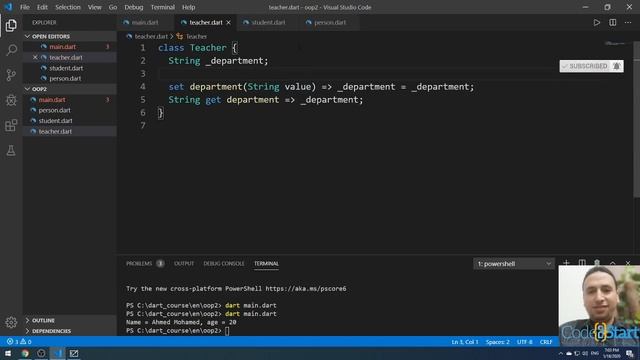640x360 pixels.
Task: Open the Extensions view
Action: (11, 125)
